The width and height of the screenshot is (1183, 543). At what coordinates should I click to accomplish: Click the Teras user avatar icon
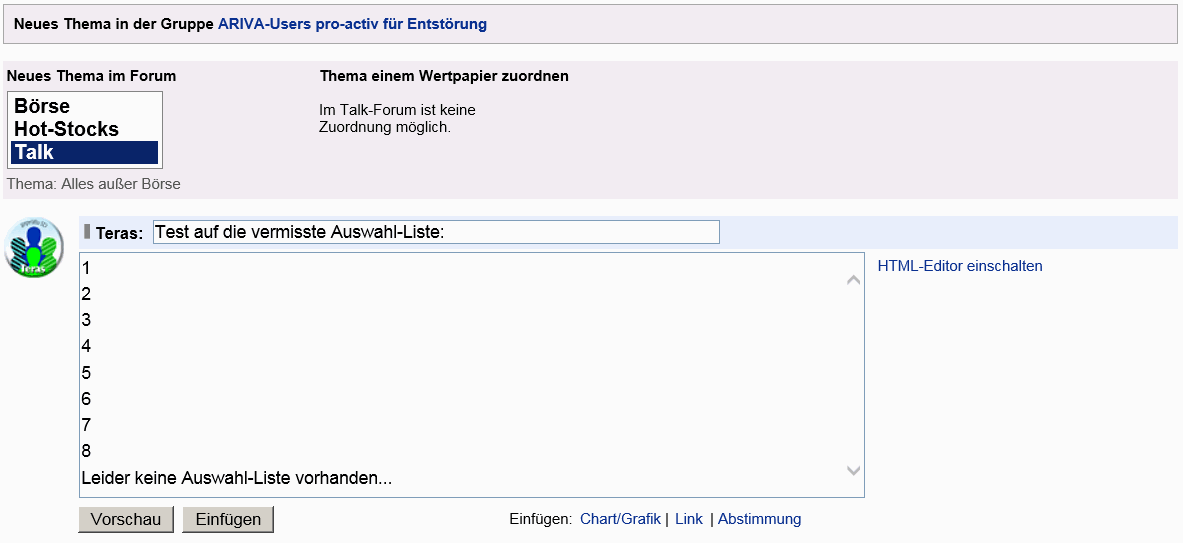[34, 248]
